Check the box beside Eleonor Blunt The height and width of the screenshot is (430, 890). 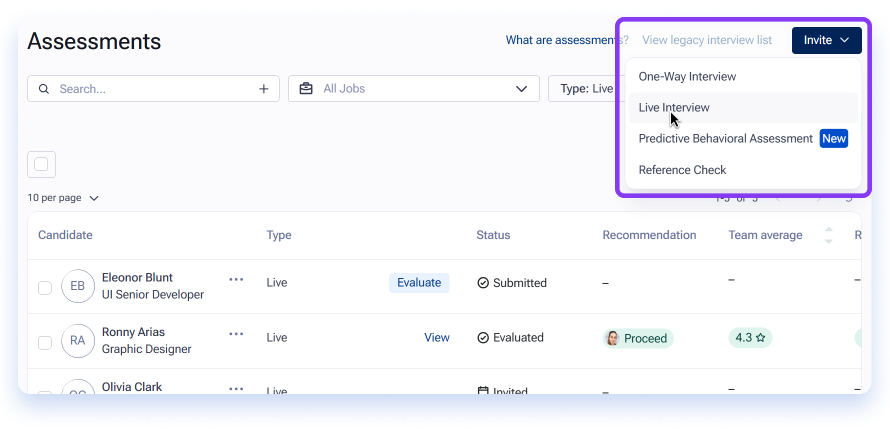(x=45, y=288)
